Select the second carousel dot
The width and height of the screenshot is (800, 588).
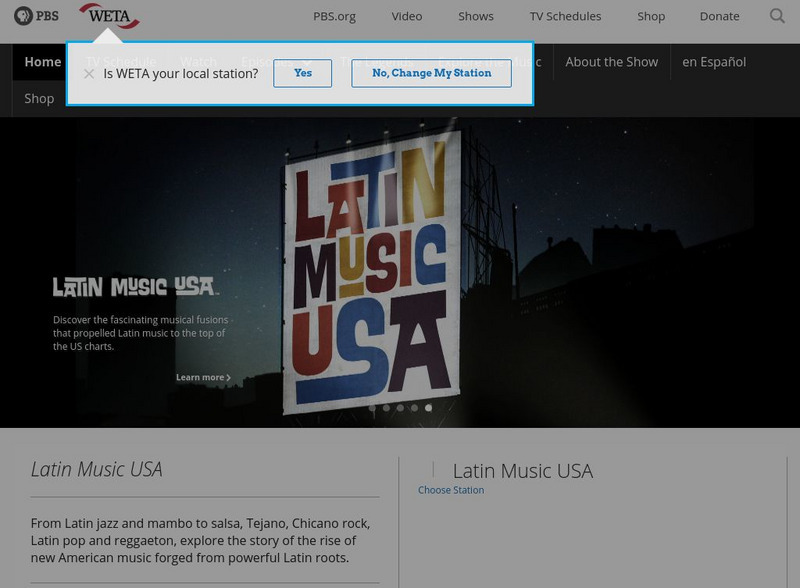(x=386, y=408)
